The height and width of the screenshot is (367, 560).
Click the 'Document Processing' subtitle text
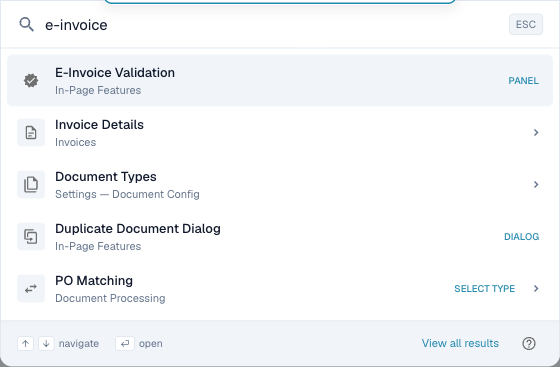(x=110, y=298)
